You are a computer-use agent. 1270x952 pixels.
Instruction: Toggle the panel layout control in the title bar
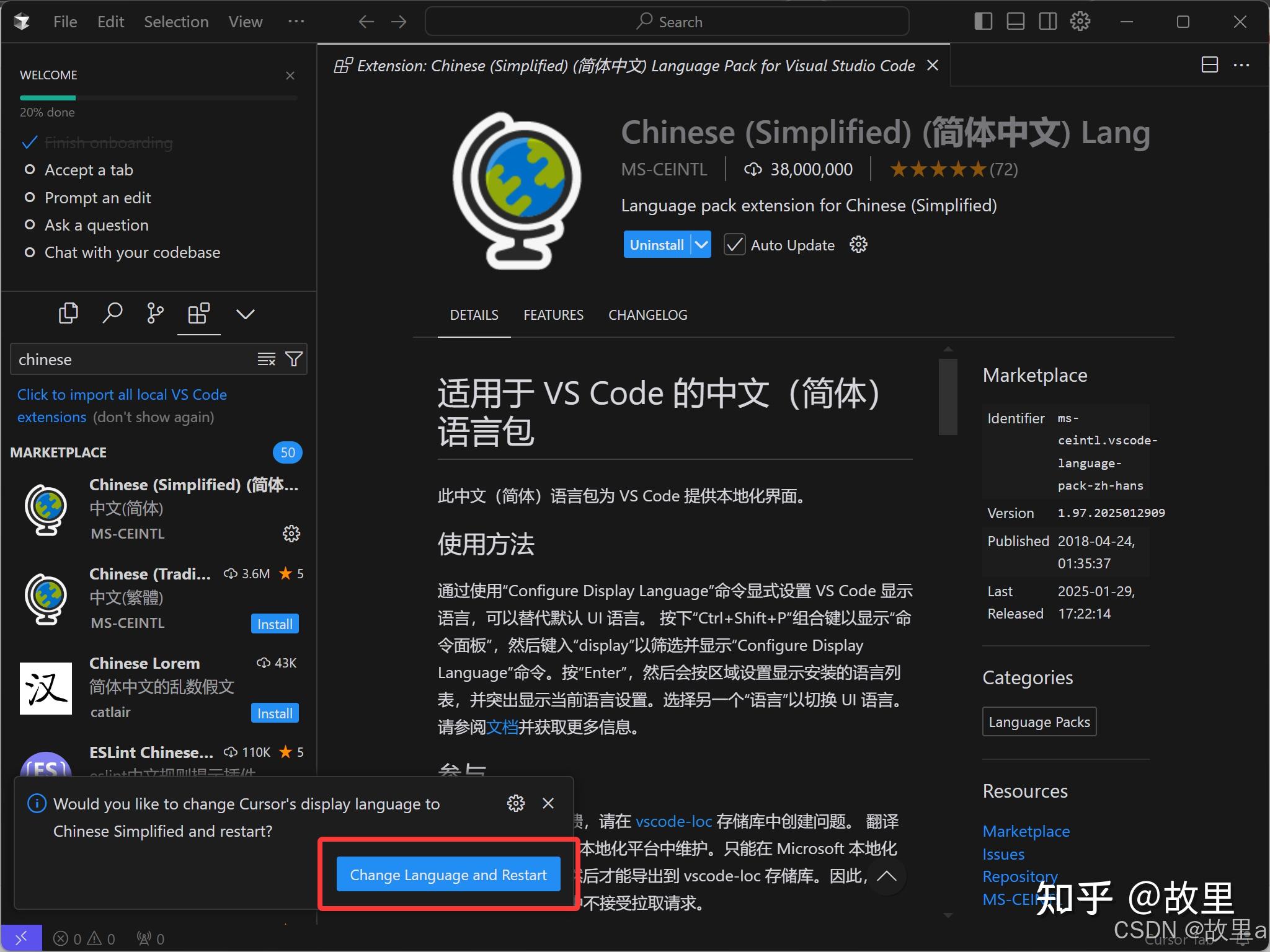[1015, 21]
